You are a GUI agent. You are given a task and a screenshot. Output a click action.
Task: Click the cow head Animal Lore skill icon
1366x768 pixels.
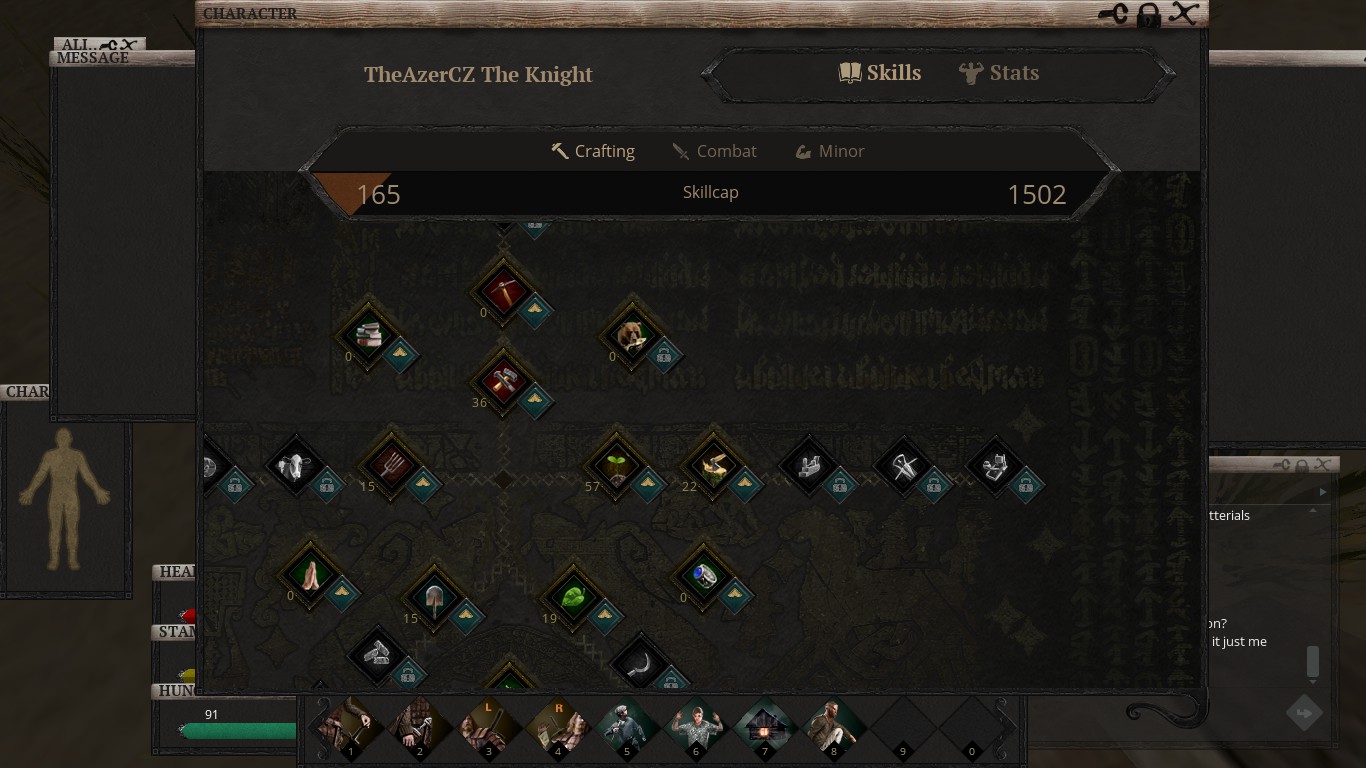click(296, 466)
